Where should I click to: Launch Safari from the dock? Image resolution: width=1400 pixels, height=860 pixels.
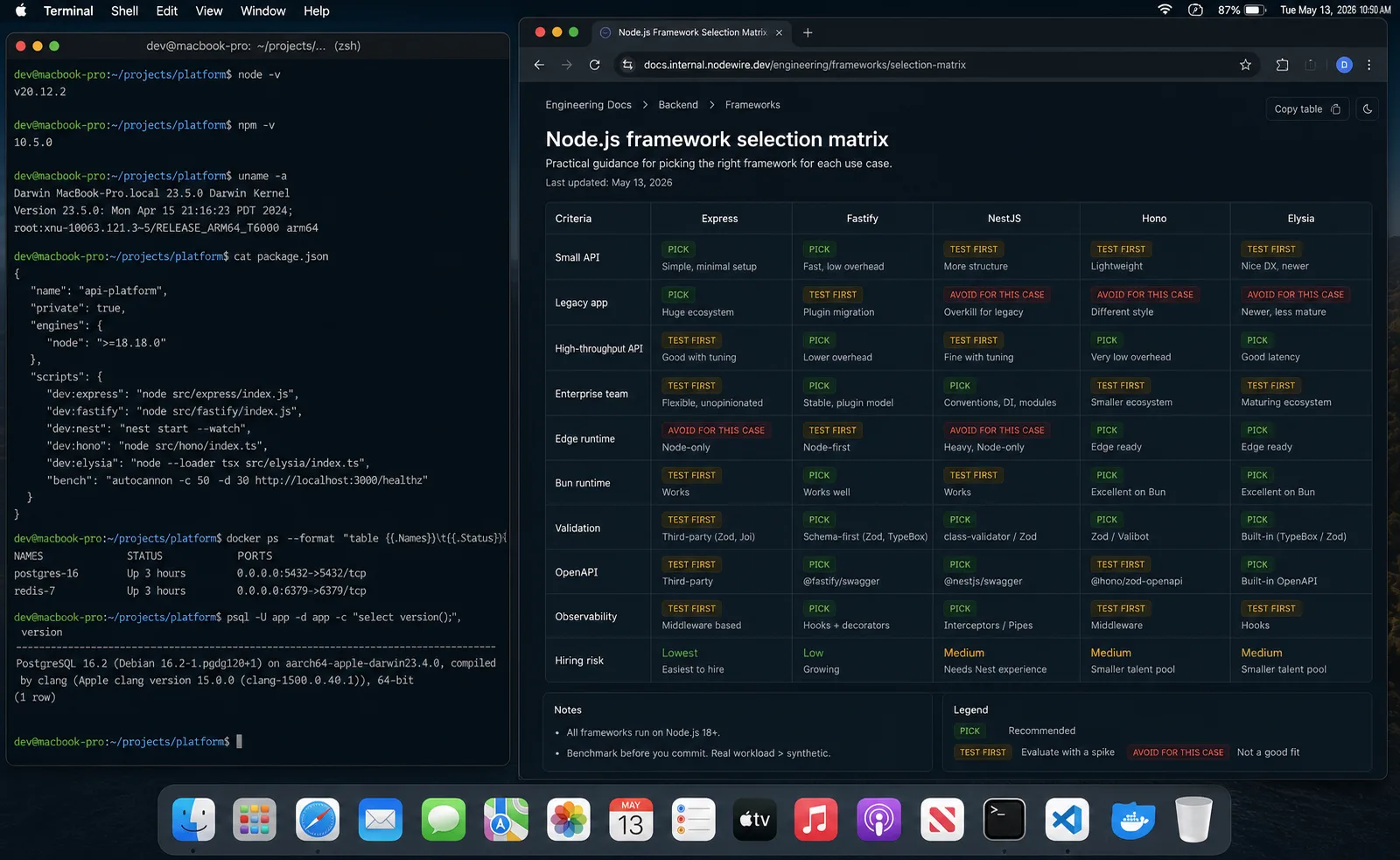tap(318, 820)
